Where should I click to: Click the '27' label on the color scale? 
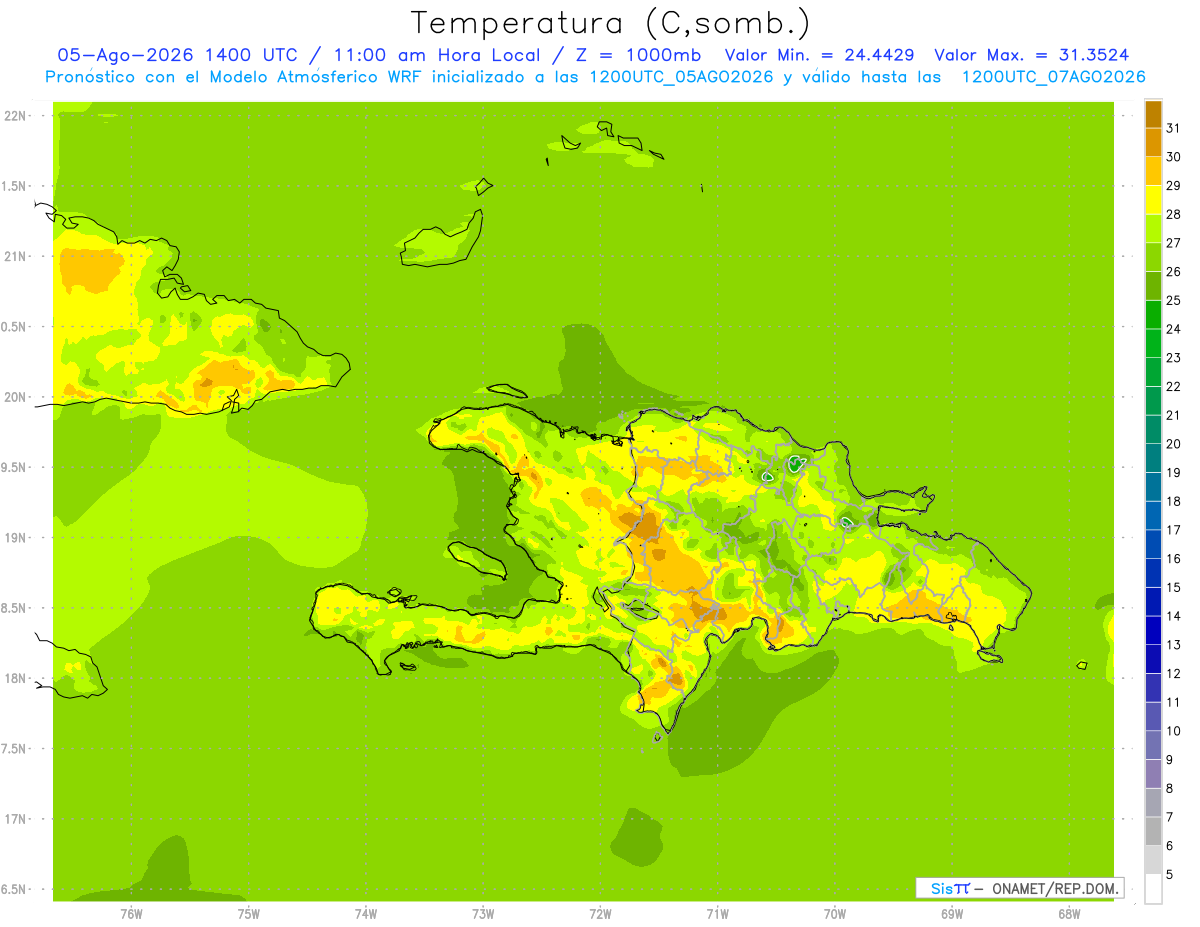click(1173, 243)
